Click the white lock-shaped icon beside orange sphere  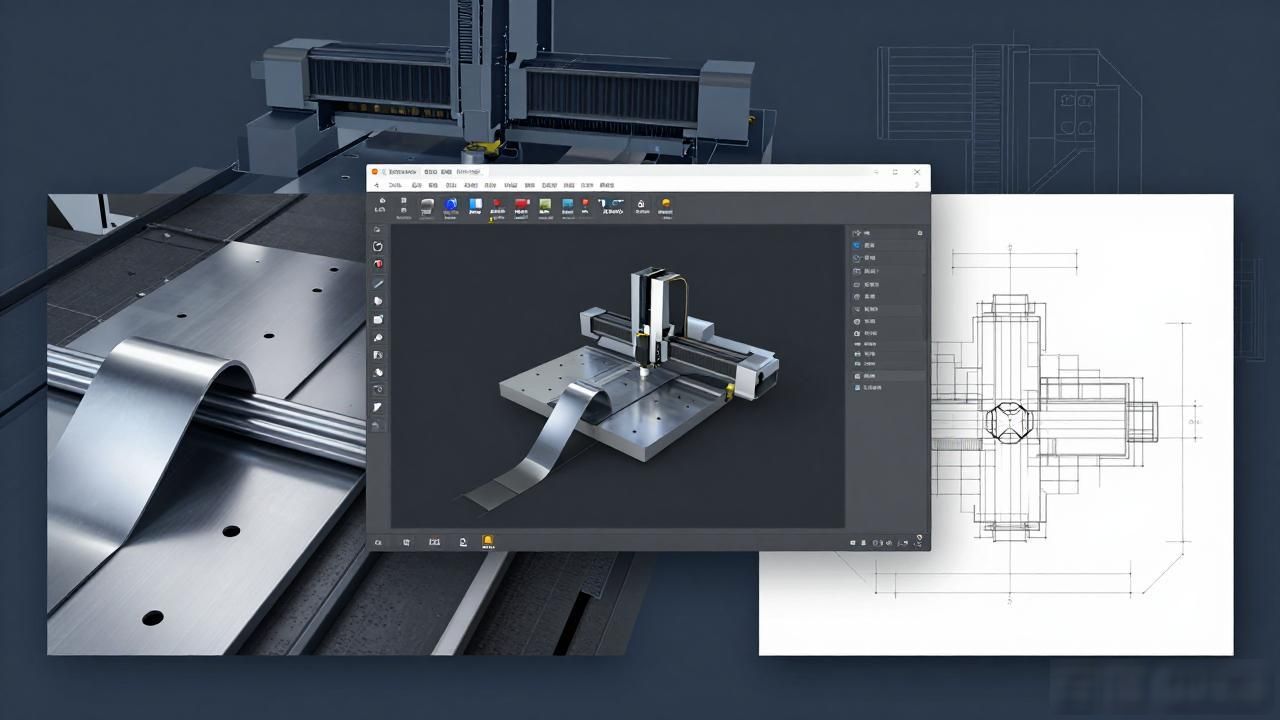[x=641, y=204]
